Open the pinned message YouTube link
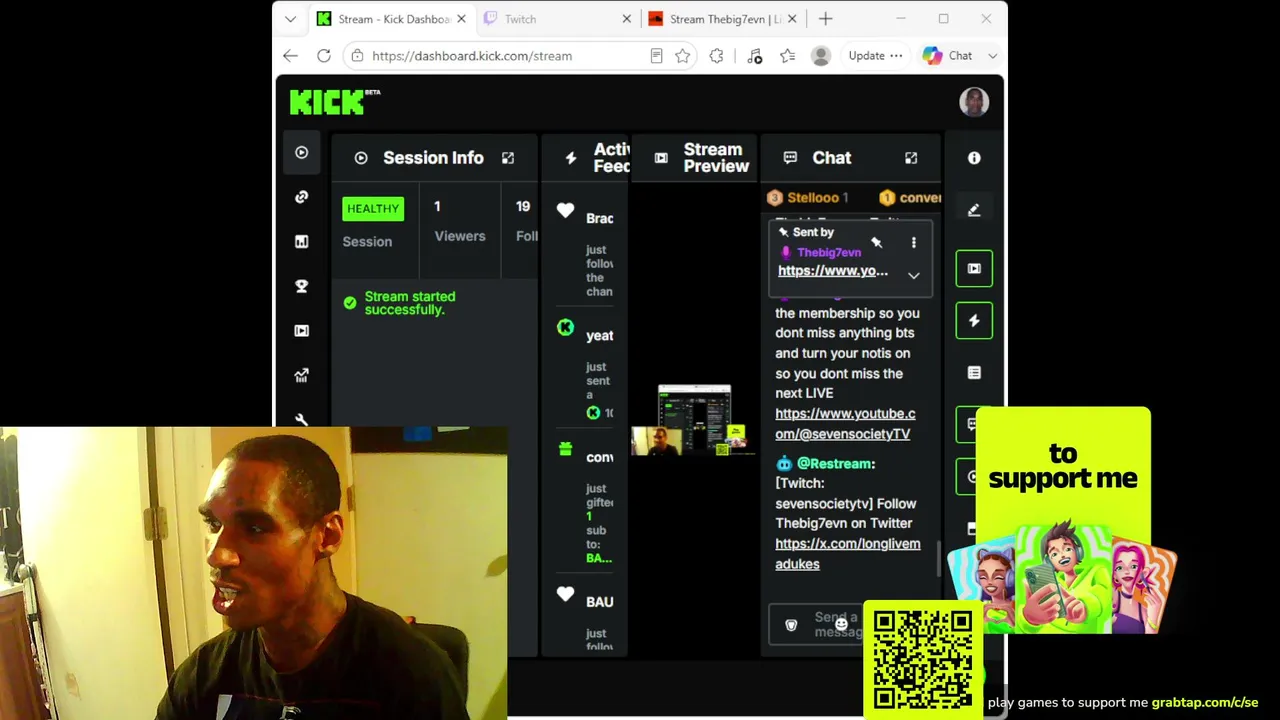 click(833, 271)
